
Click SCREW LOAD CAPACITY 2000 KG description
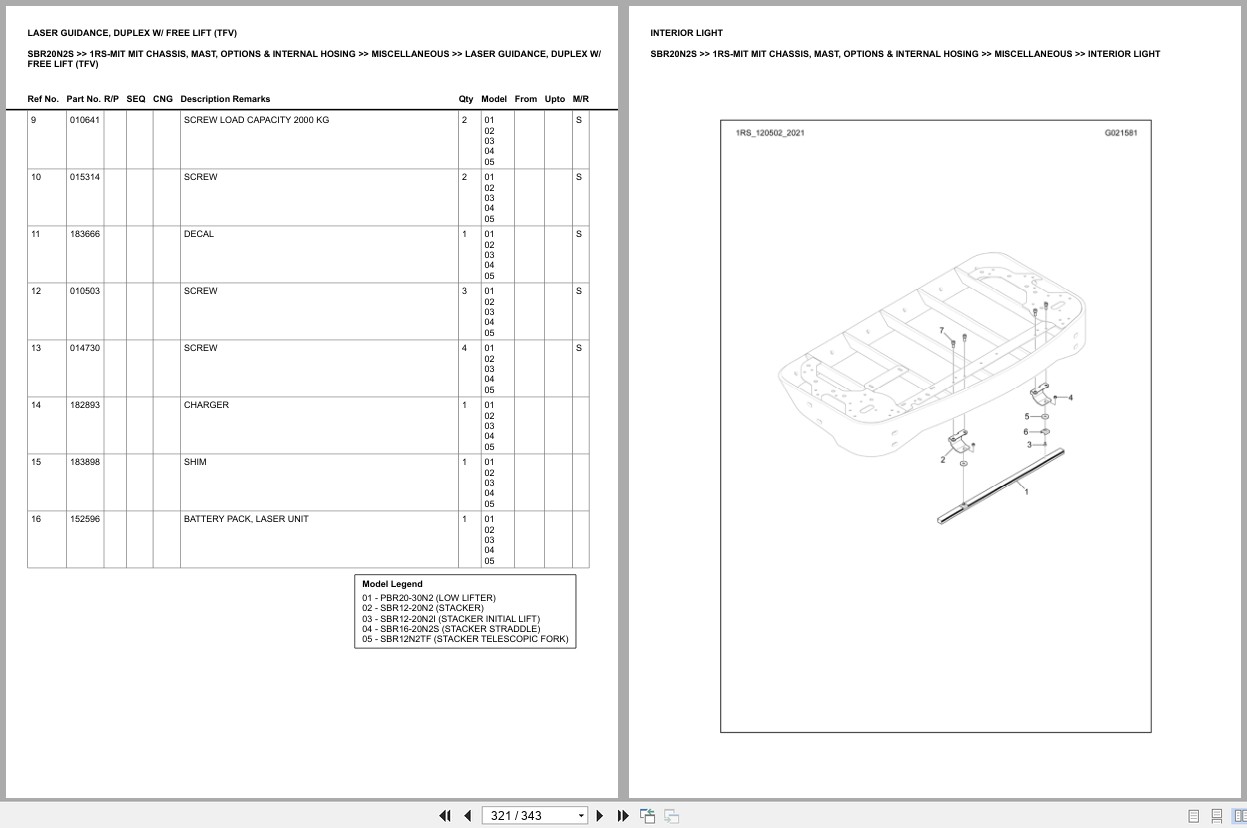tap(256, 120)
